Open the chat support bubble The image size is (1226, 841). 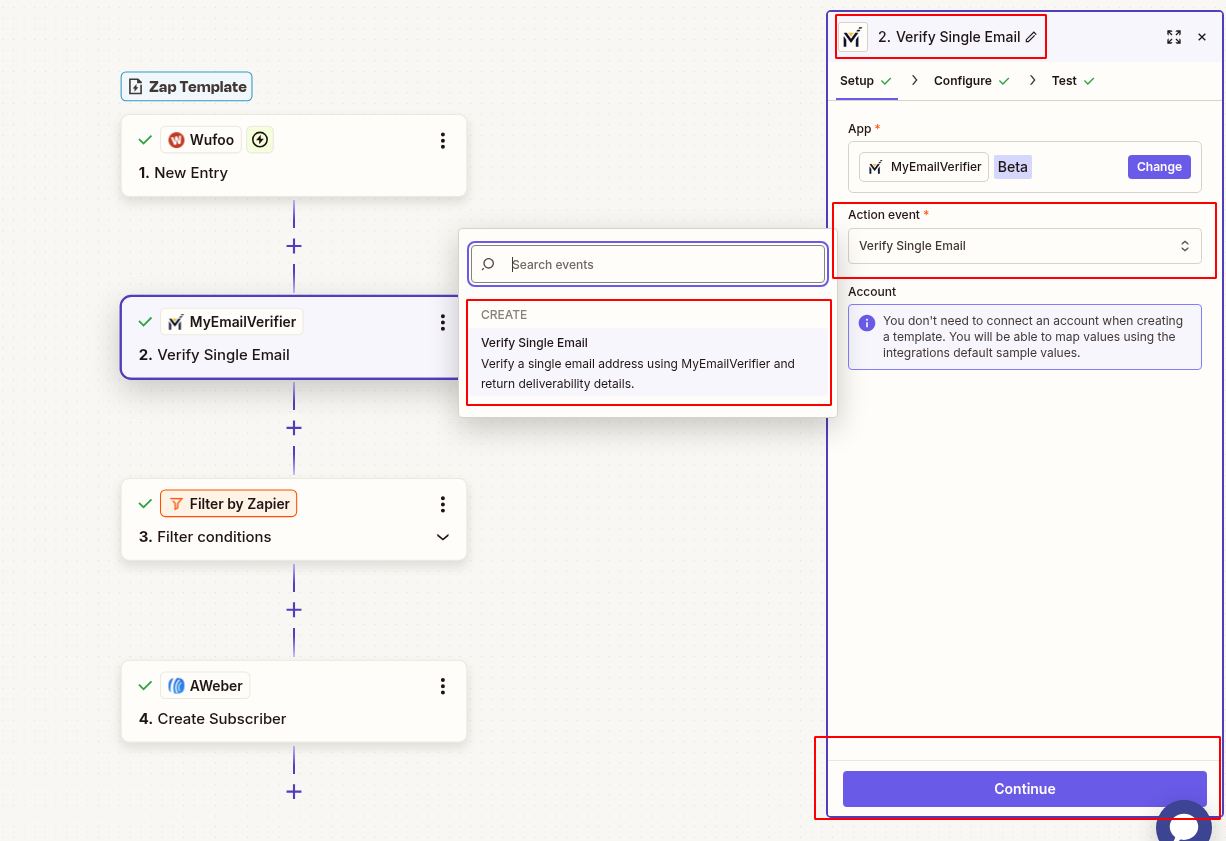point(1184,822)
